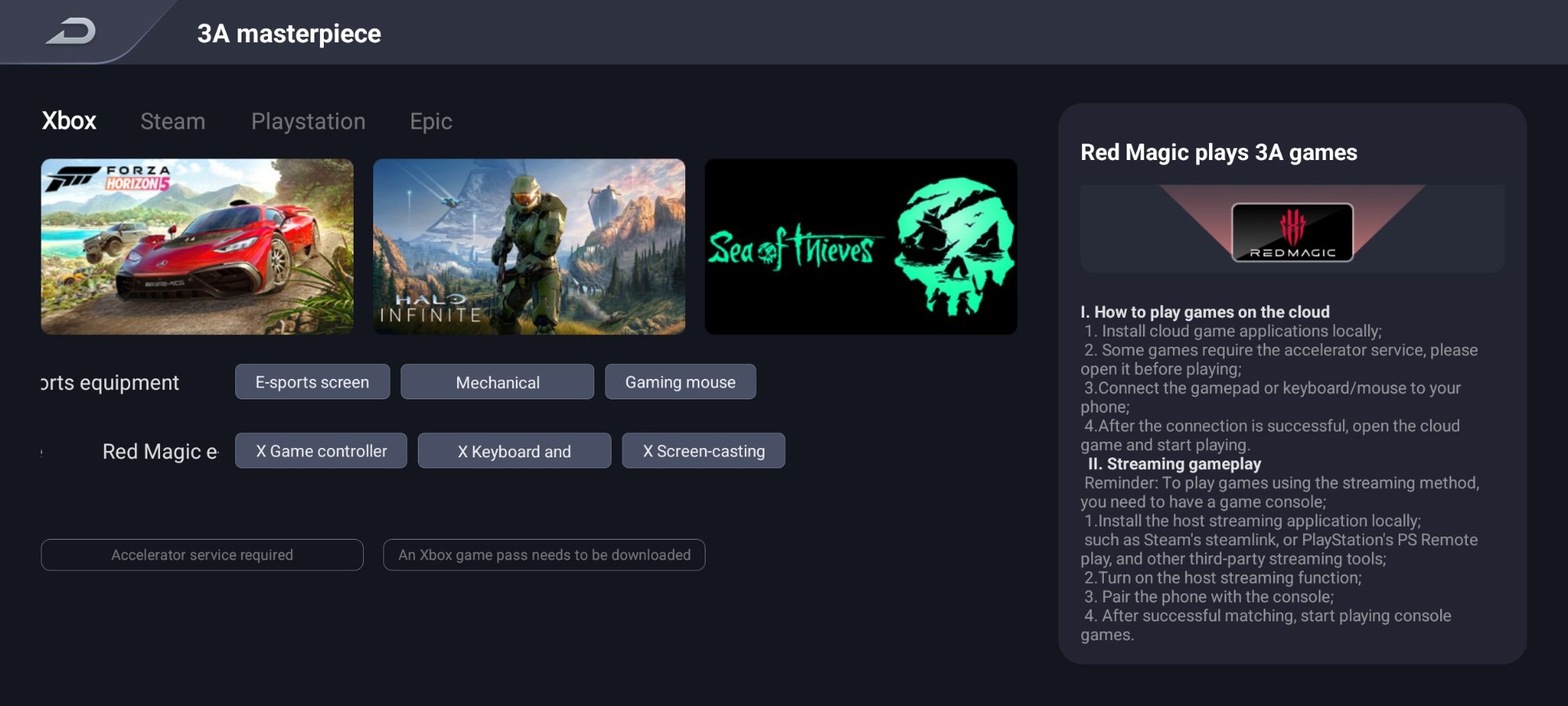Click the 'Streaming gameplay' heading
The width and height of the screenshot is (1568, 706).
coord(1174,464)
